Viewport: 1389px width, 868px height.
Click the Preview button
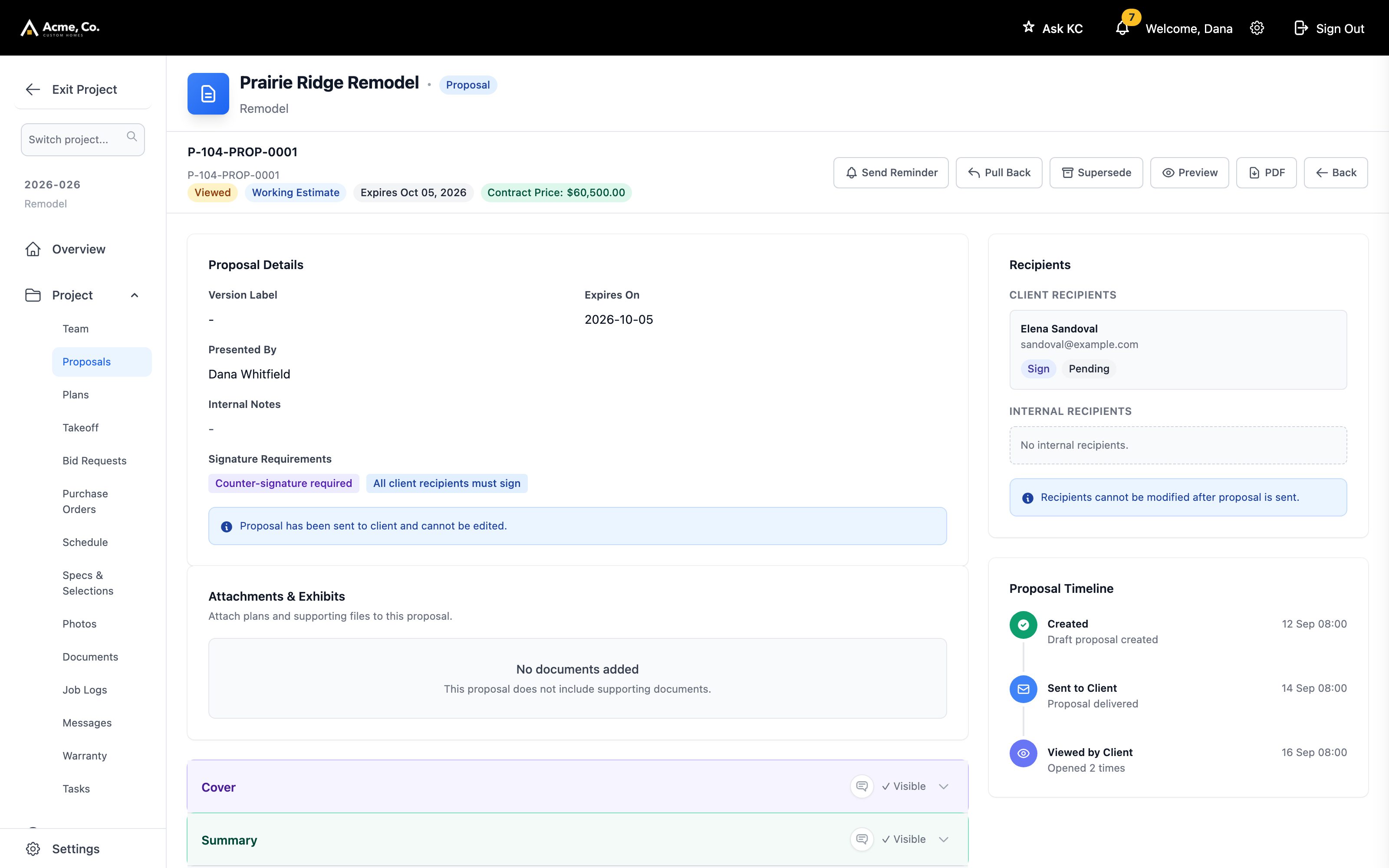pyautogui.click(x=1189, y=173)
